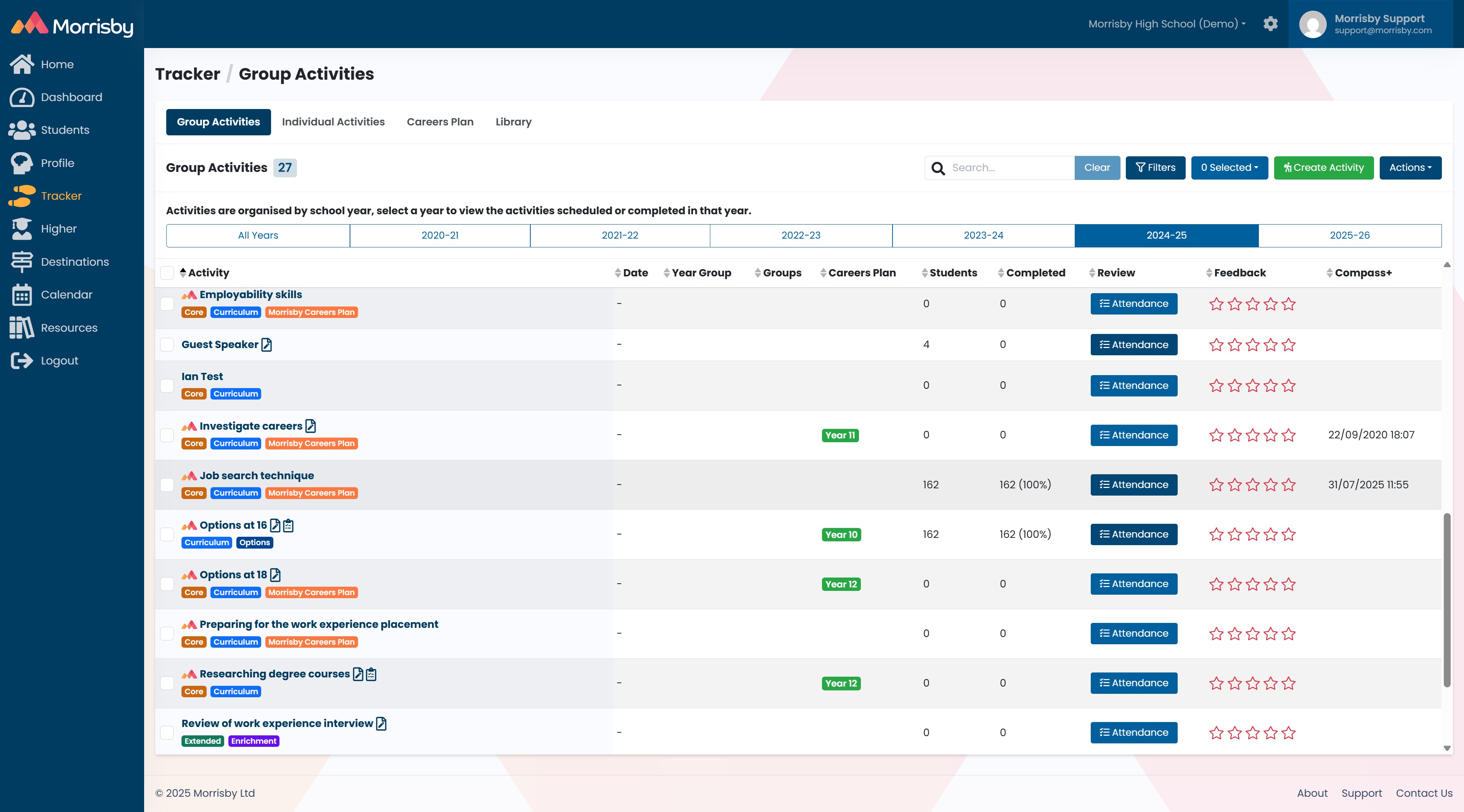
Task: Open the Profile head icon
Action: [22, 163]
